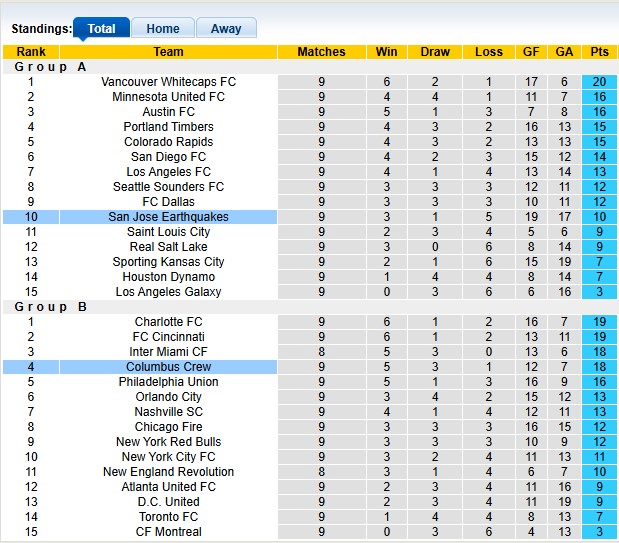This screenshot has width=619, height=543.
Task: Click the Portland Timbers team name
Action: [168, 127]
